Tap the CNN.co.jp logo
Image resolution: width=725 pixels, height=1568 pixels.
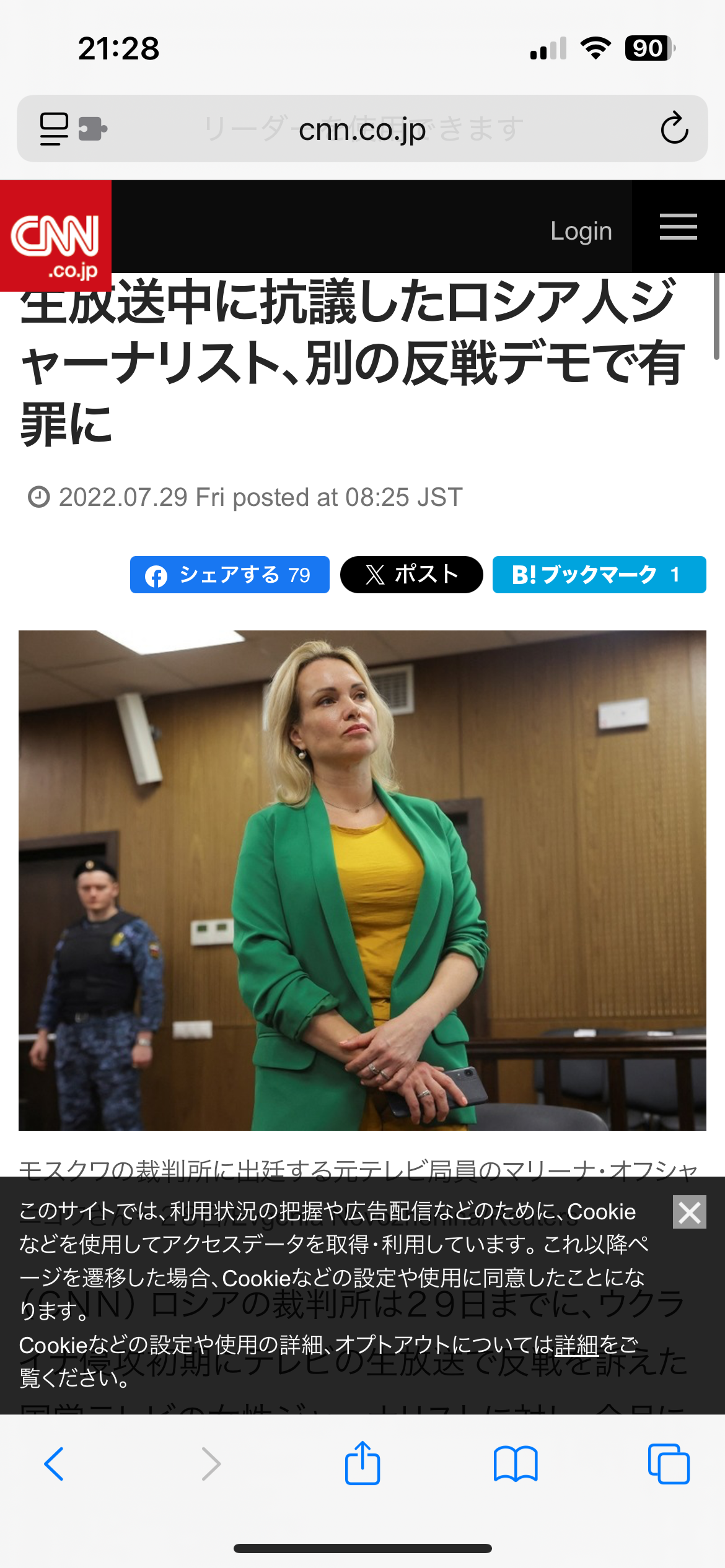[56, 236]
